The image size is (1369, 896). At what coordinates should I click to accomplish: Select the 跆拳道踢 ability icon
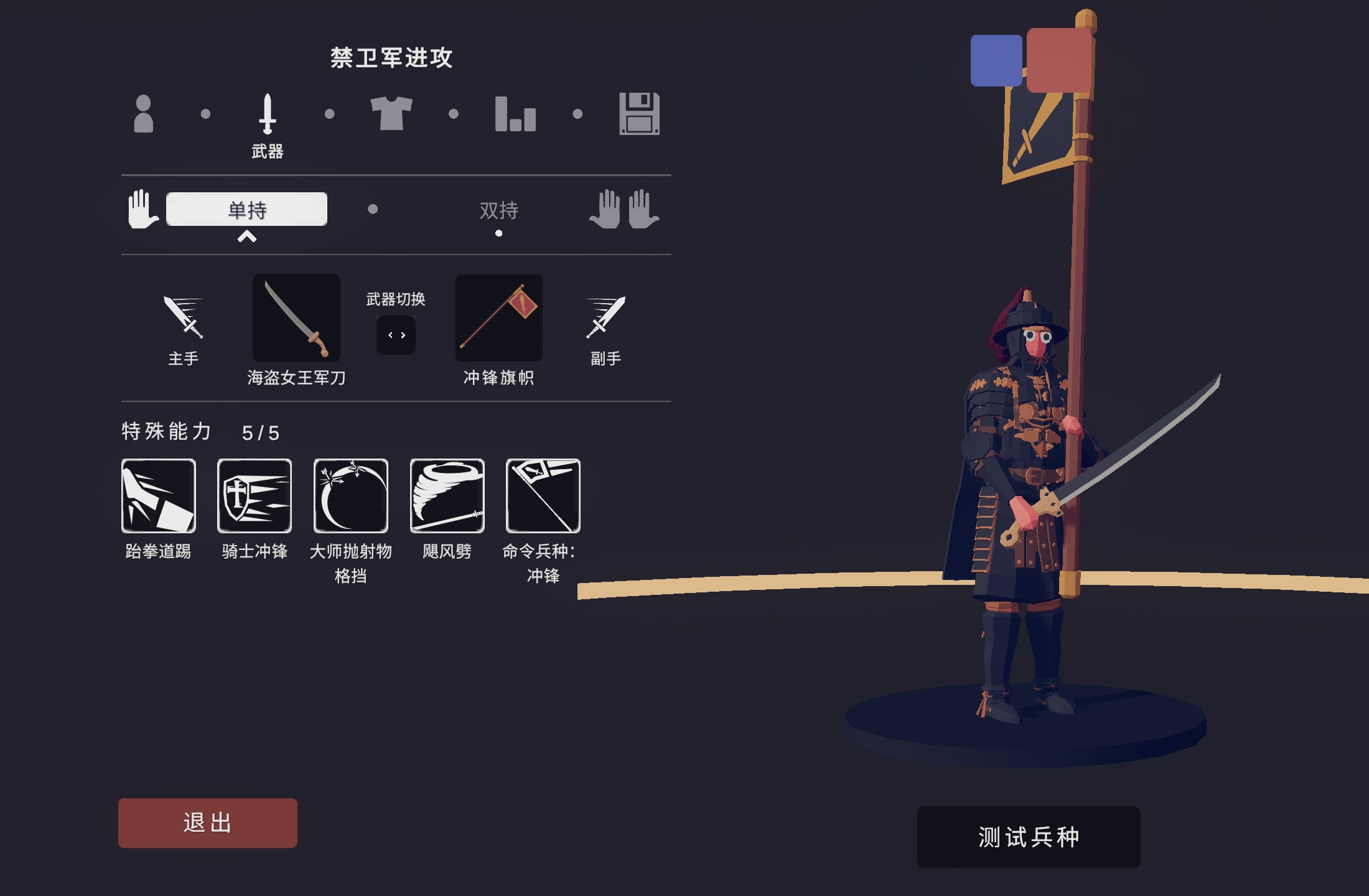pyautogui.click(x=159, y=496)
